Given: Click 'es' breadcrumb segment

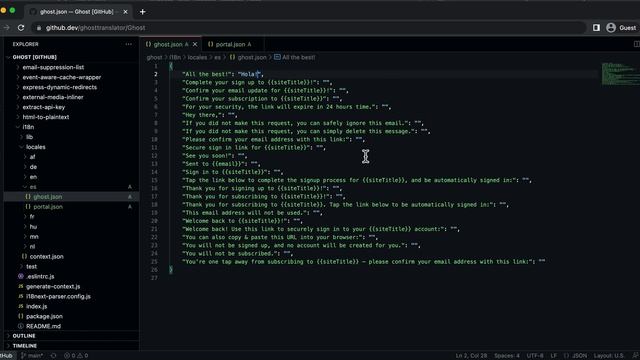Looking at the screenshot, I should pos(218,58).
